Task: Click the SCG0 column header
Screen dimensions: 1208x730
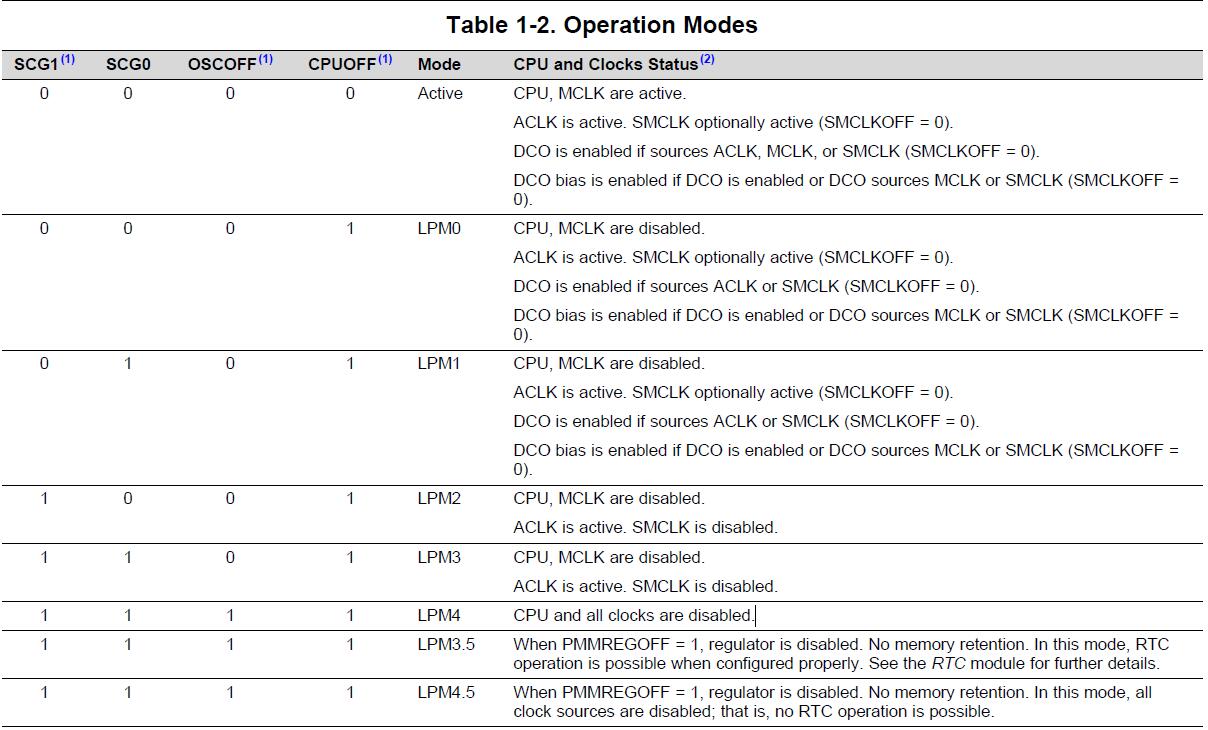Action: click(128, 64)
